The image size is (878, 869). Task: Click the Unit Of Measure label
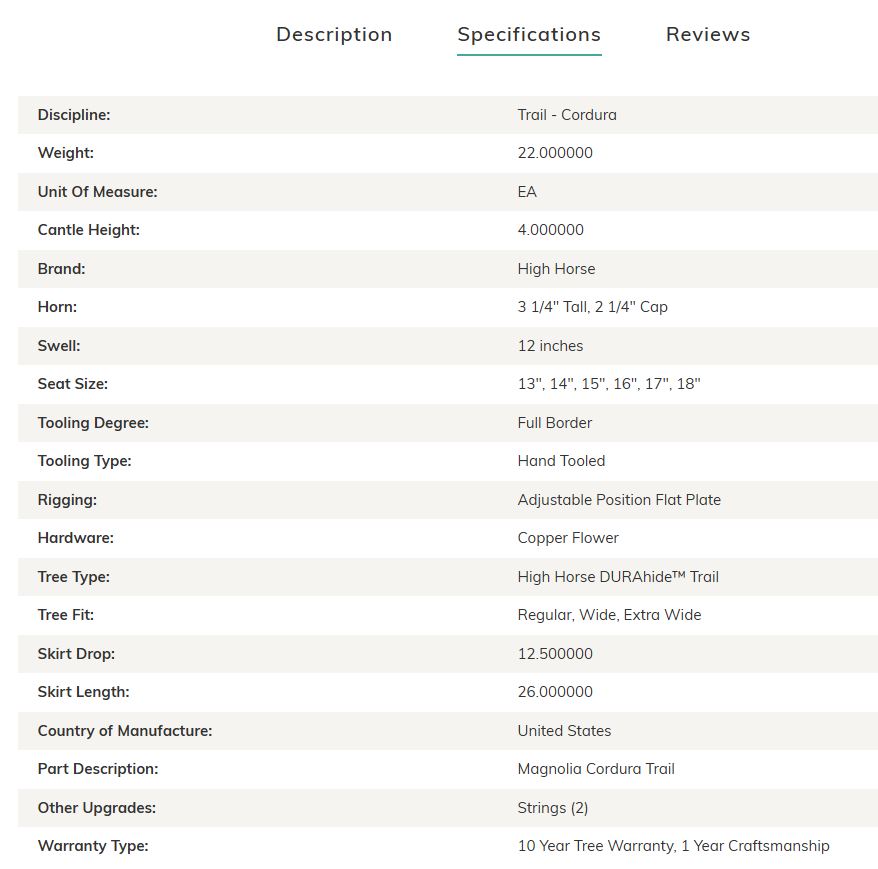click(97, 191)
